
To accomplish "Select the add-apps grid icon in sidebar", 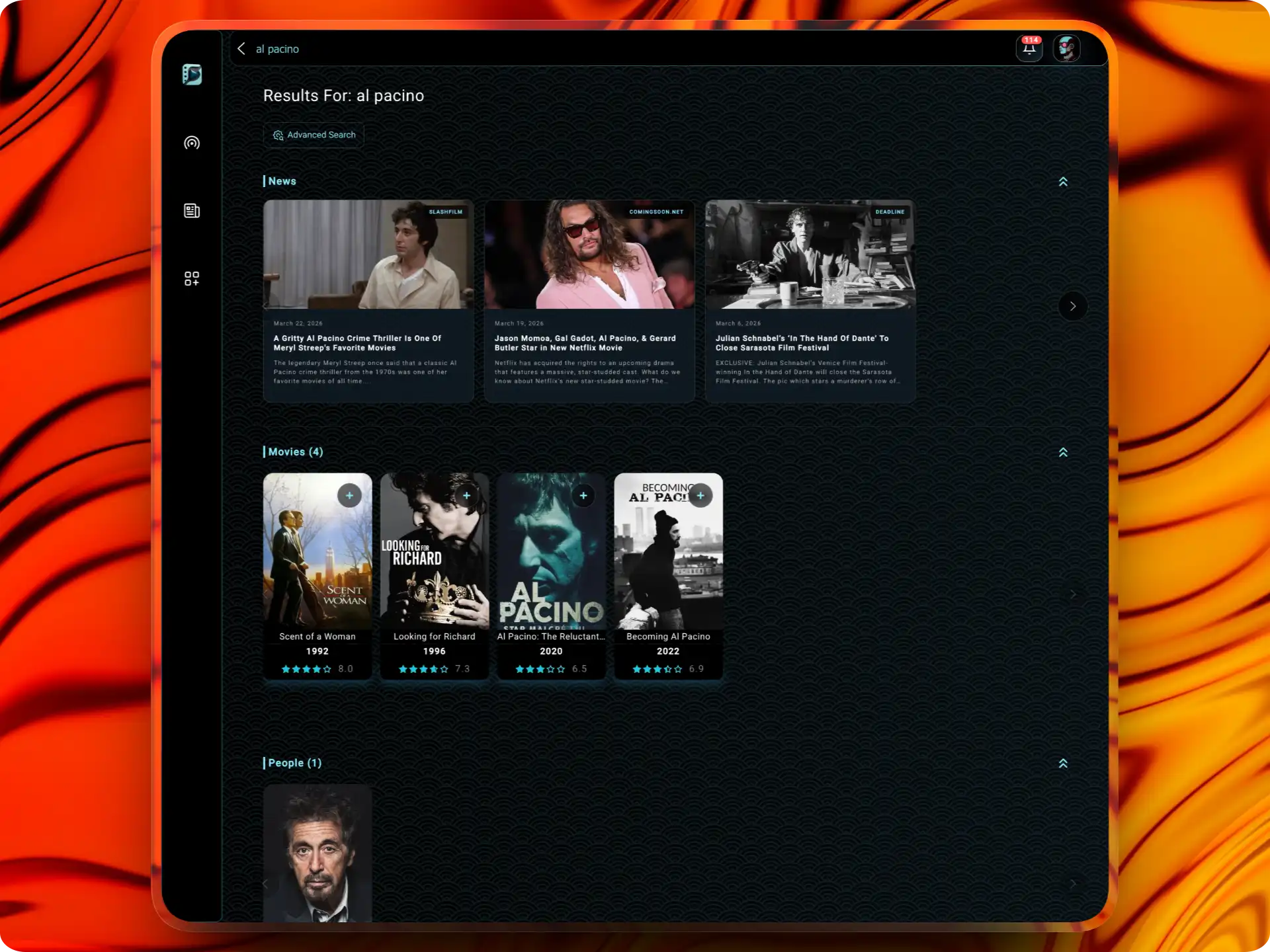I will 192,278.
